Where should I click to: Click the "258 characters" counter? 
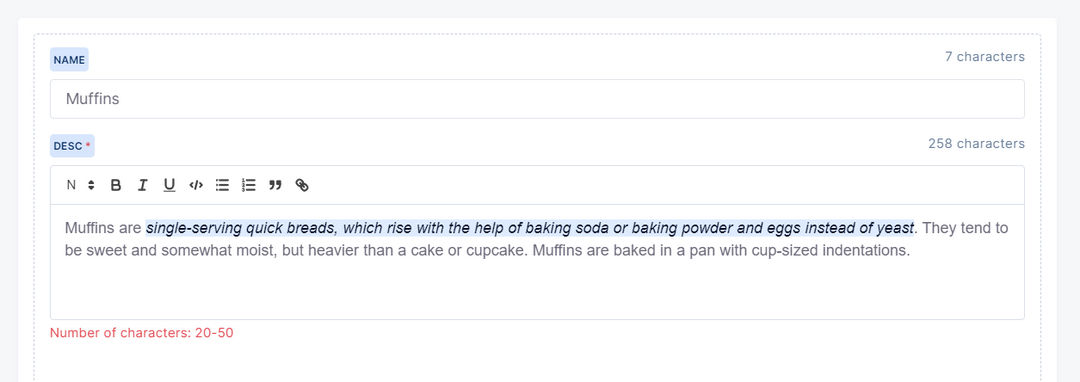tap(976, 144)
